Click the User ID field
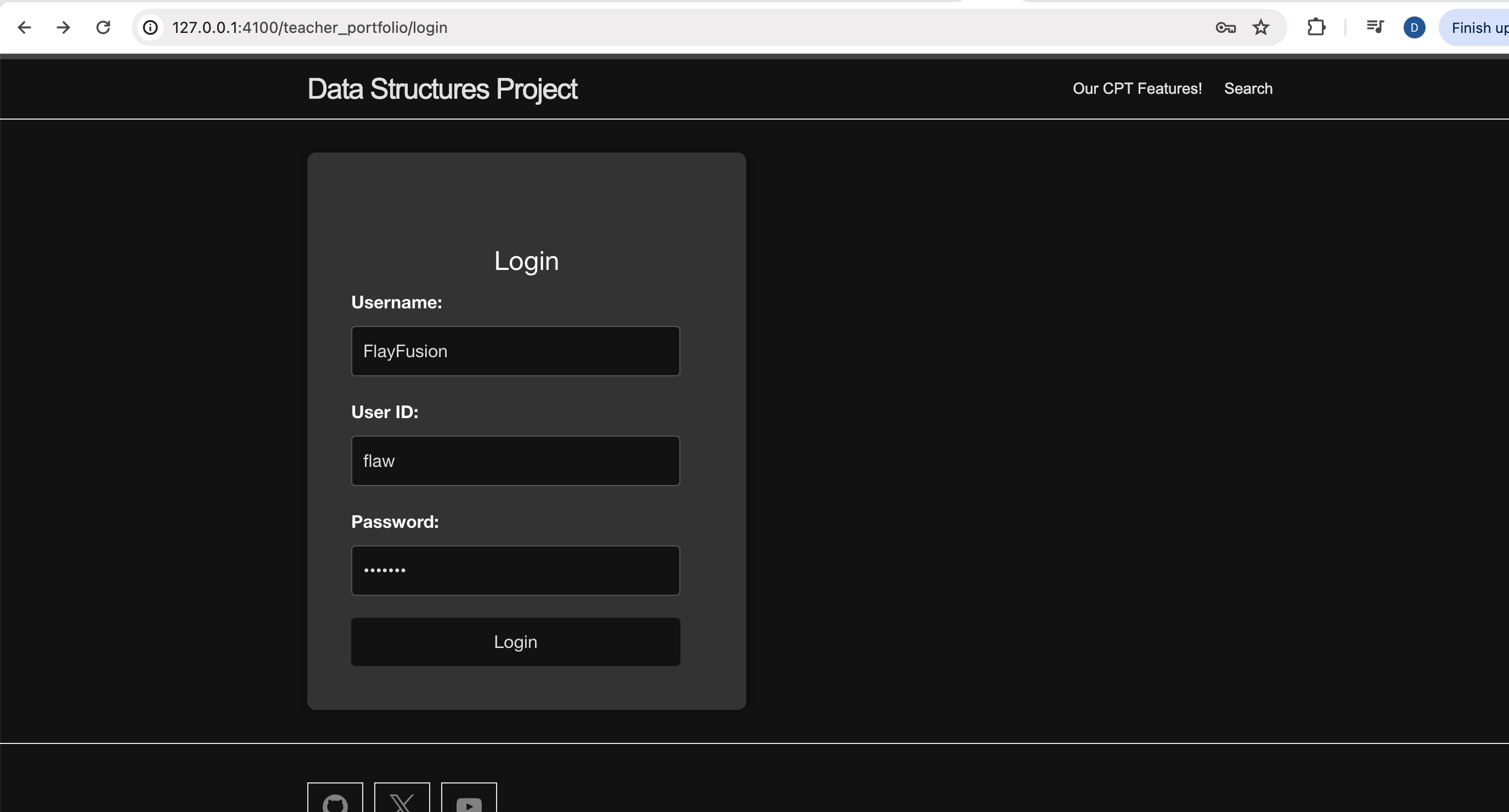The height and width of the screenshot is (812, 1509). [x=515, y=460]
